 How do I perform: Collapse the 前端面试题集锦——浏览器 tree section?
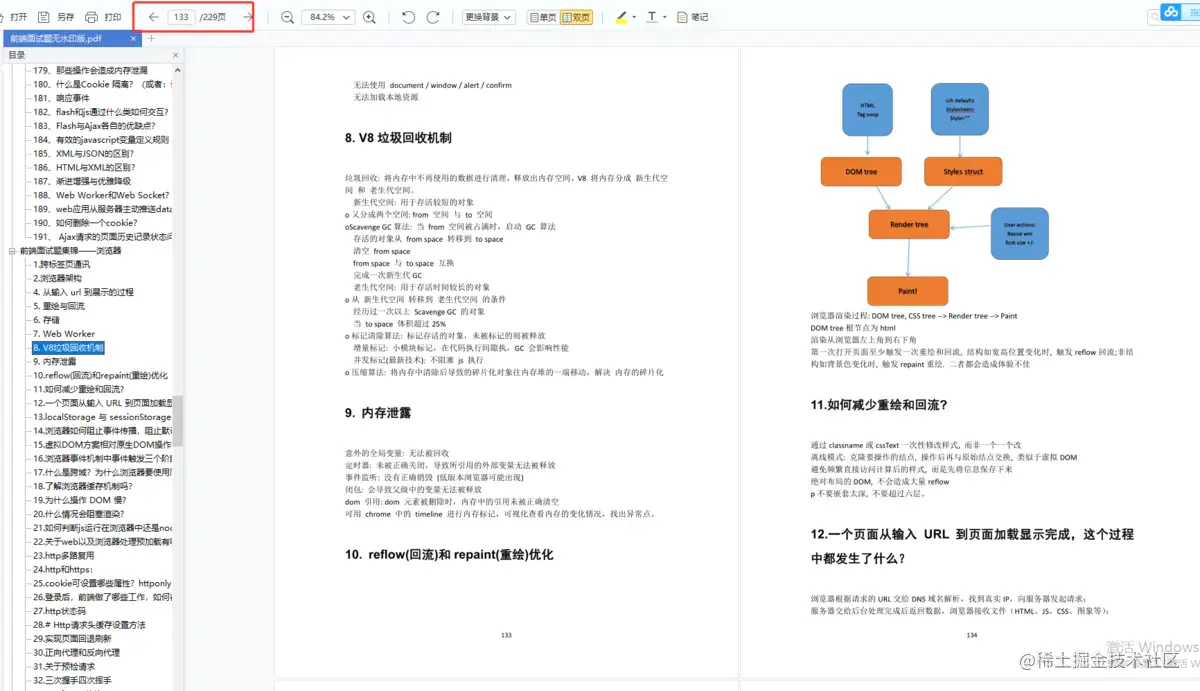pyautogui.click(x=11, y=251)
